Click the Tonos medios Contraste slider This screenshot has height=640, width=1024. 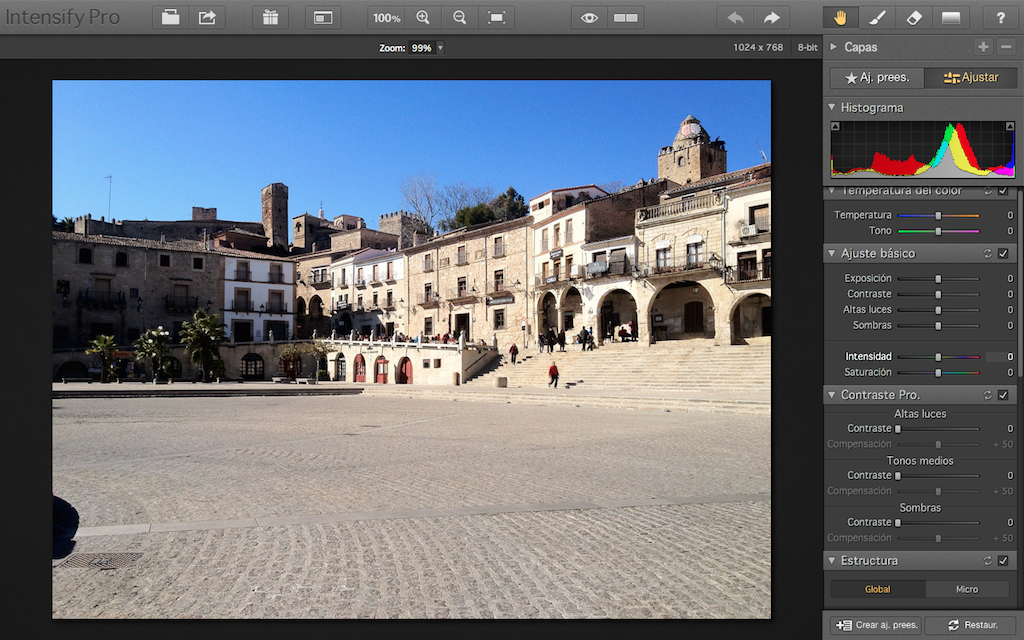coord(938,476)
